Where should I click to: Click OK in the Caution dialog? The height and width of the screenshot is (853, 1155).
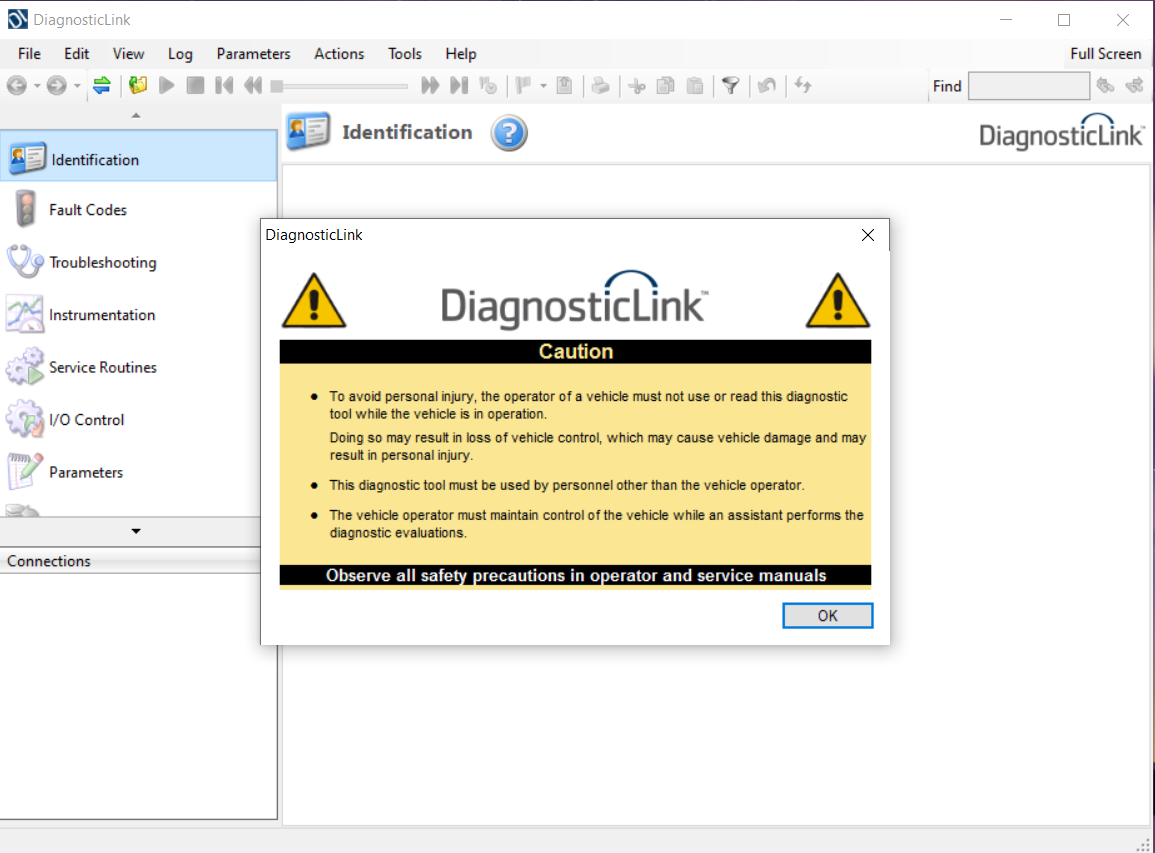point(827,616)
